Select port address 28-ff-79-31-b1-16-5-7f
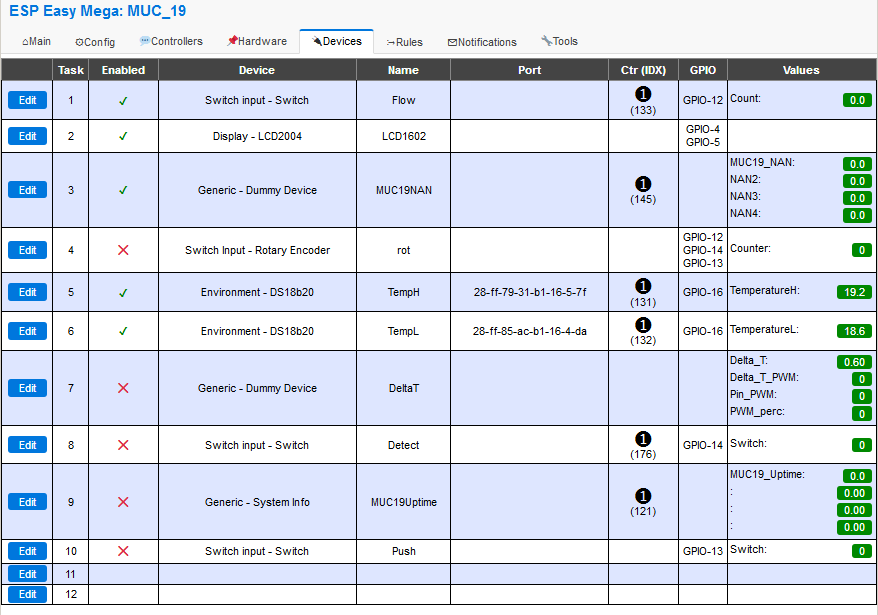This screenshot has height=615, width=878. [x=530, y=292]
